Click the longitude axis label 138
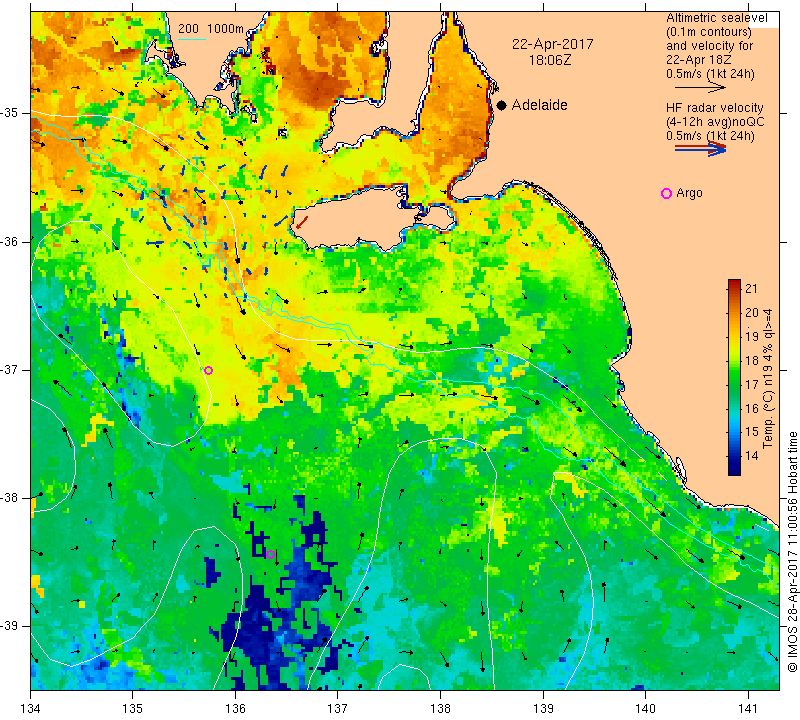800x720 pixels. [x=440, y=709]
